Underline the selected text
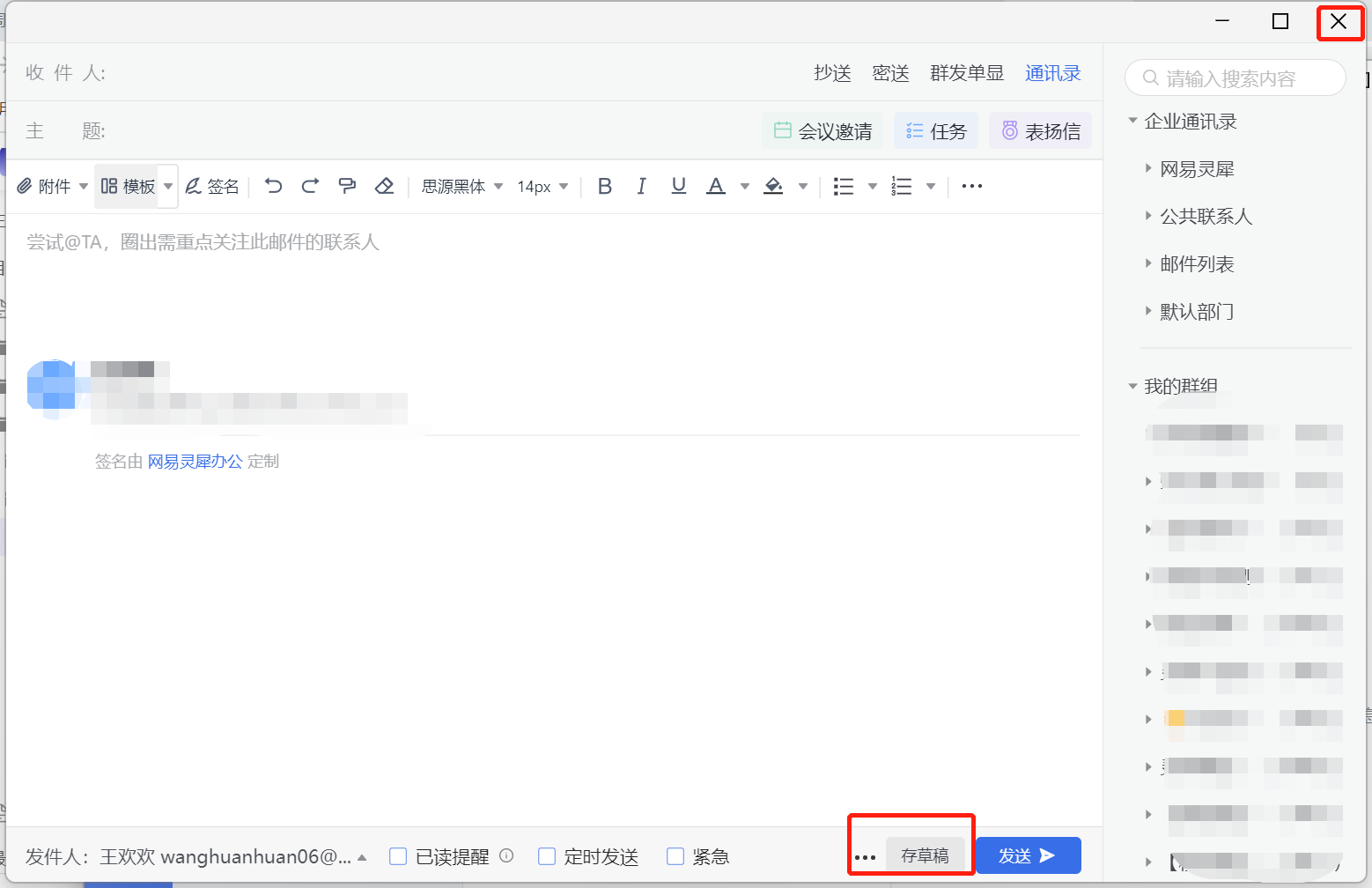The width and height of the screenshot is (1372, 888). (678, 186)
